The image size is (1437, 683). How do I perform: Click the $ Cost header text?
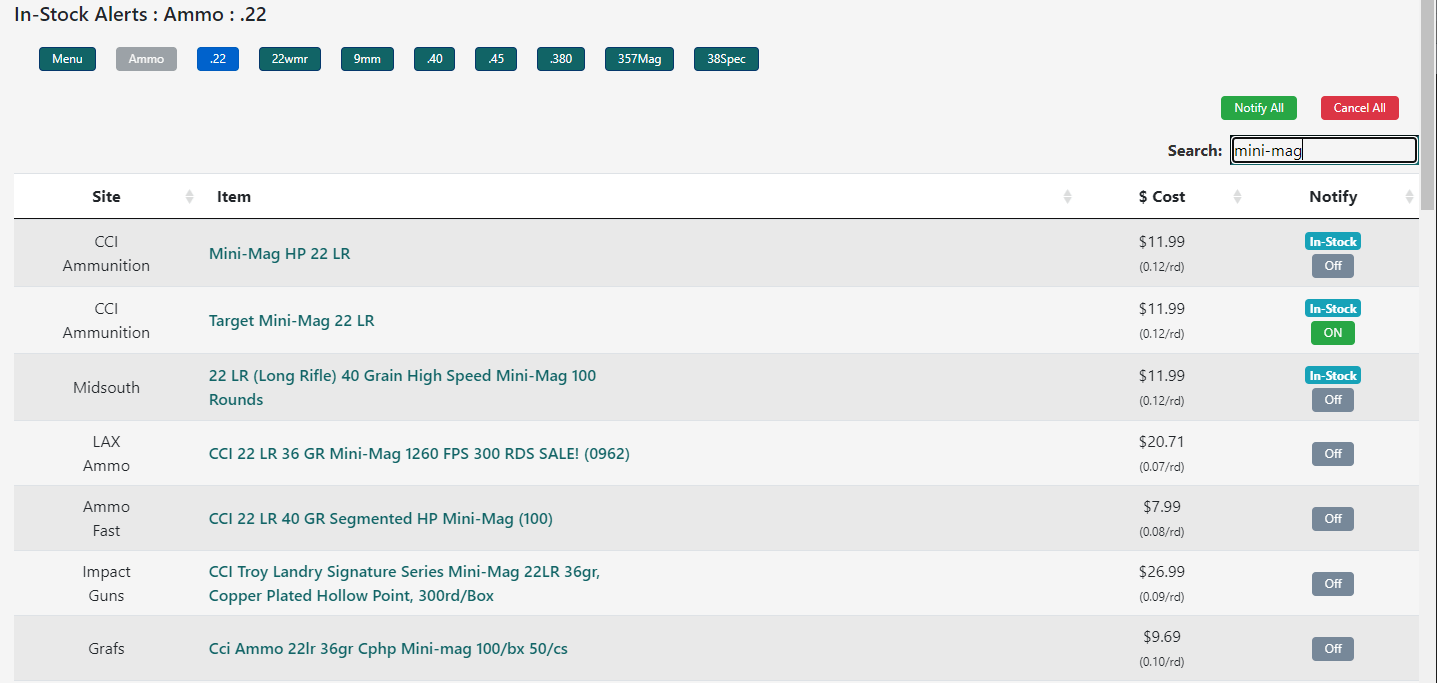1162,197
